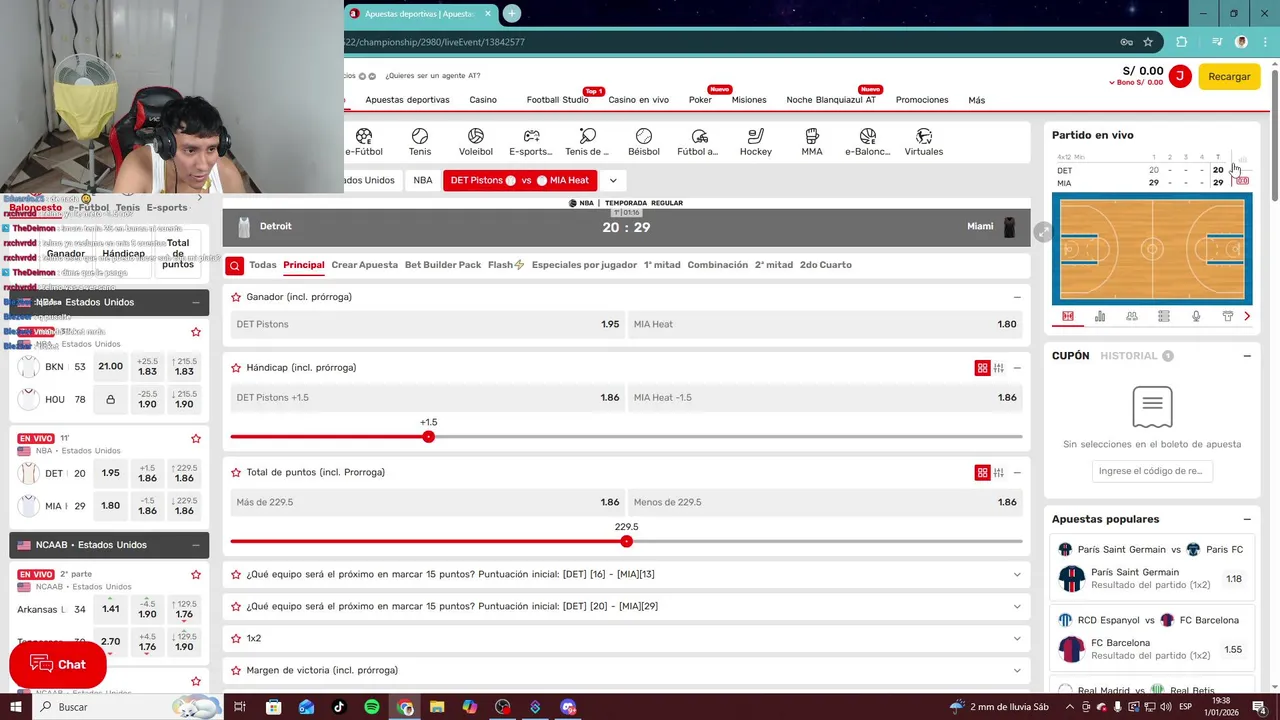The width and height of the screenshot is (1280, 720).
Task: Collapse the Apuestas populares panel
Action: 1247,520
